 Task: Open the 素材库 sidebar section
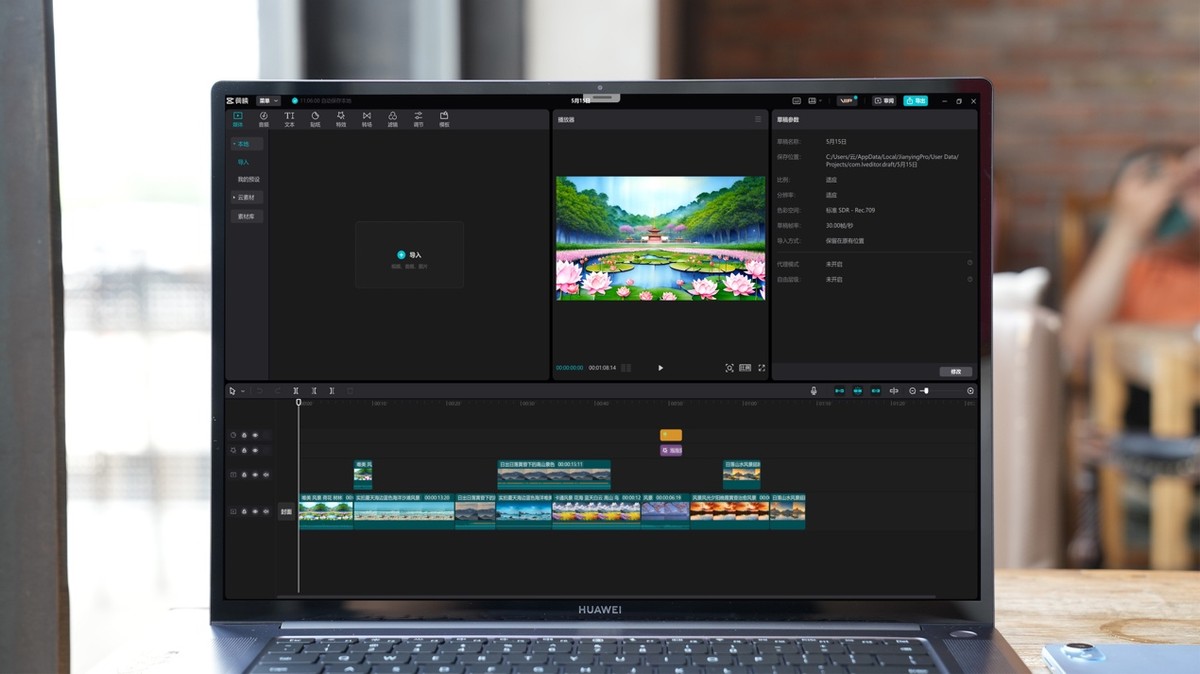coord(246,215)
